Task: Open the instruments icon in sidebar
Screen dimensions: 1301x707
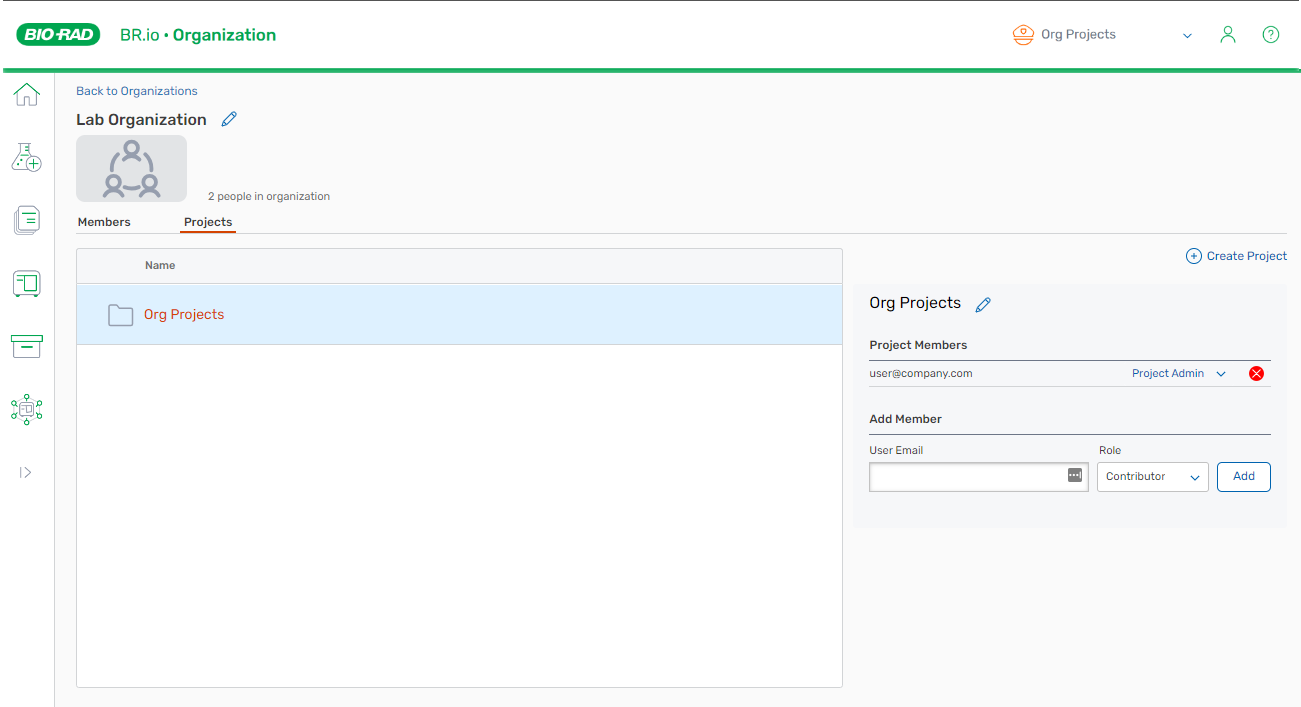Action: point(26,284)
